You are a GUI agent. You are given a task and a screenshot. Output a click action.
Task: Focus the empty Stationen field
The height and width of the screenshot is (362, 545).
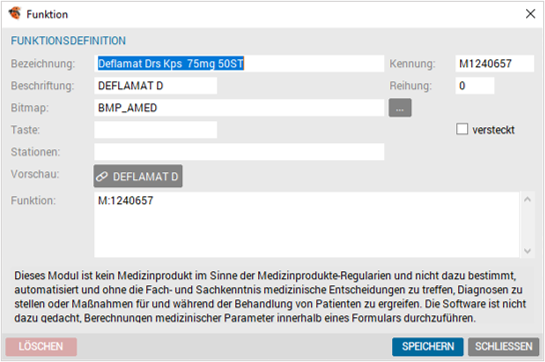click(239, 152)
